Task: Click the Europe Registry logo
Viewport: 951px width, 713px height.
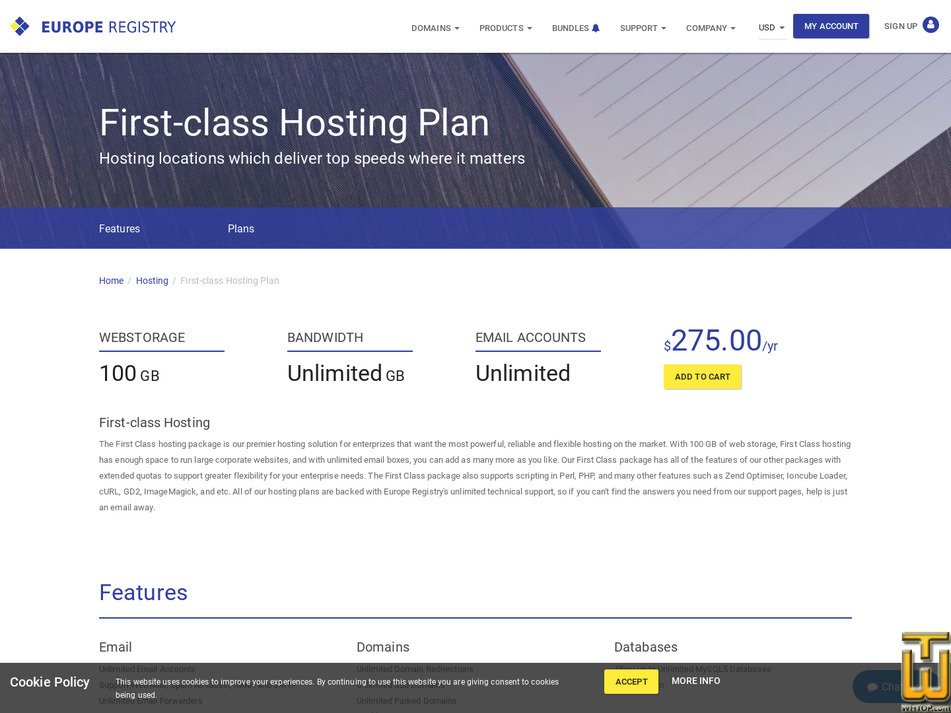Action: pos(93,27)
